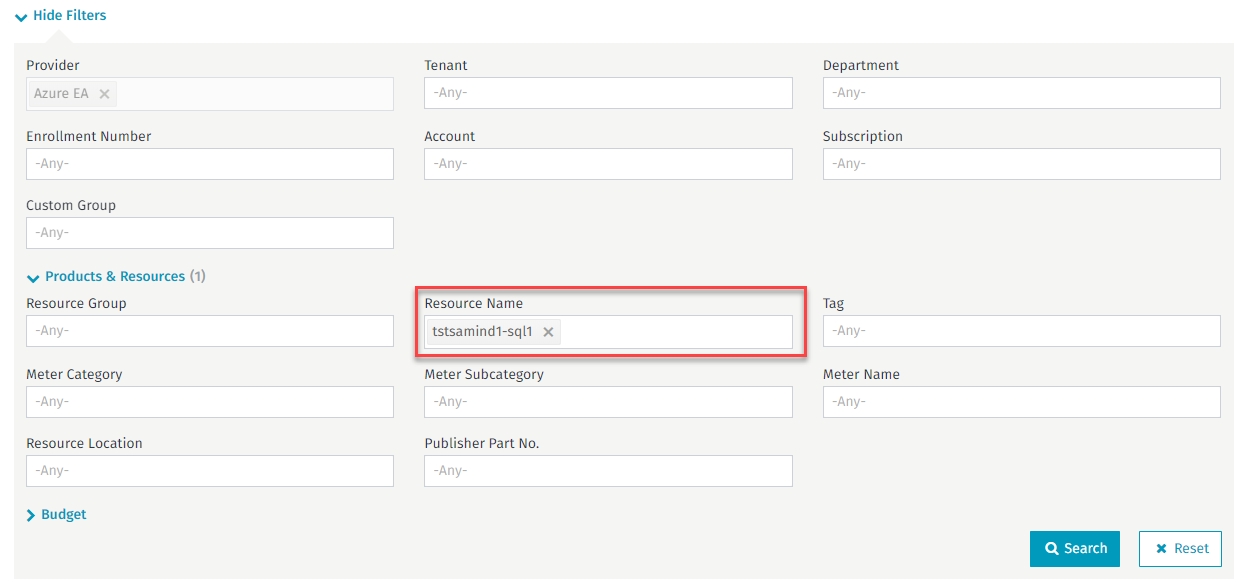Click the Search button
1239x588 pixels.
1074,549
